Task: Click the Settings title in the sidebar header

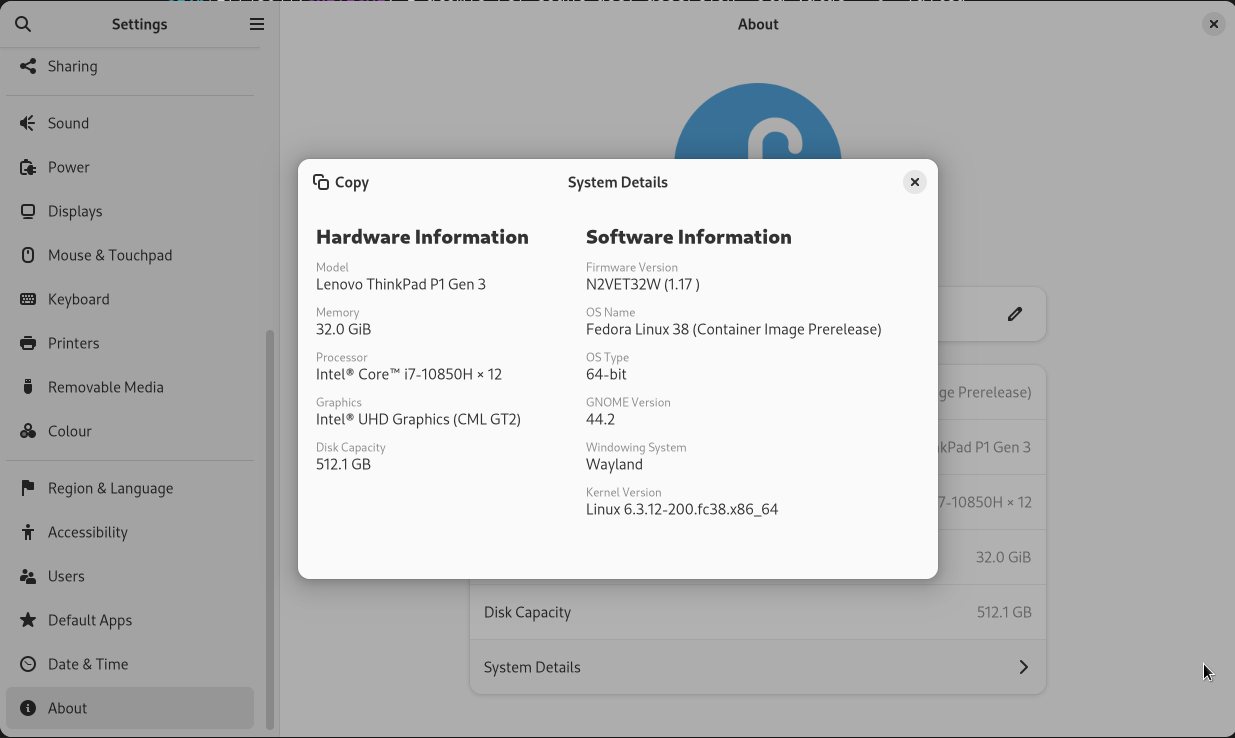Action: (x=140, y=24)
